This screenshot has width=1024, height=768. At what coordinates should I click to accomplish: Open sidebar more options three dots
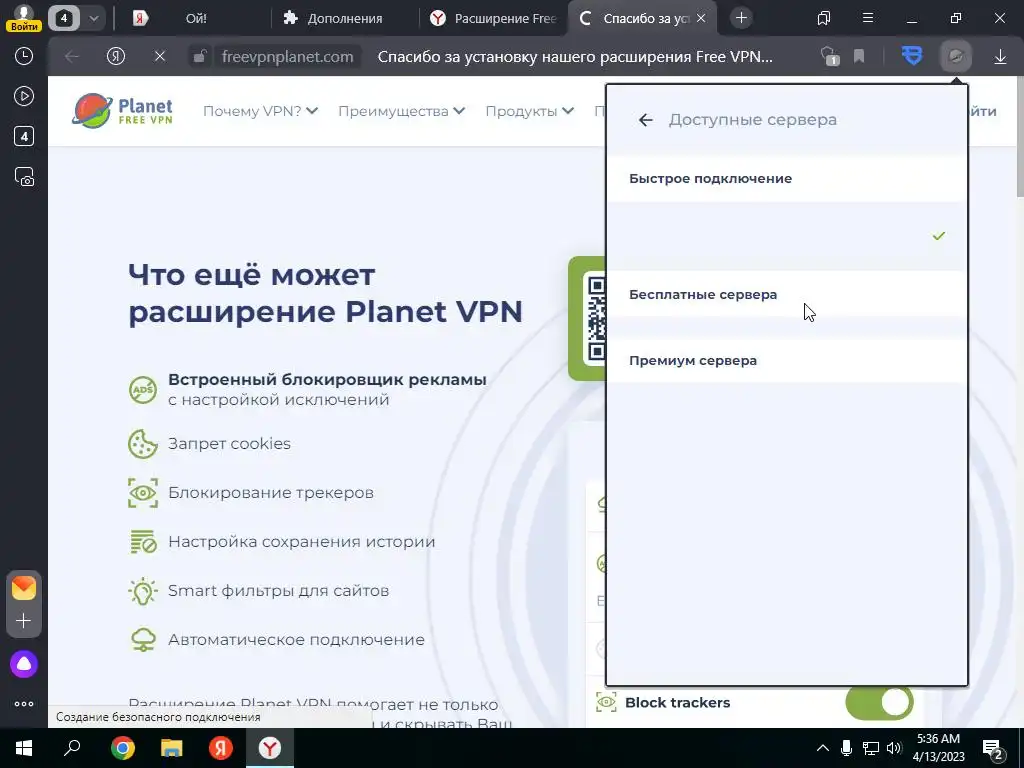tap(24, 704)
